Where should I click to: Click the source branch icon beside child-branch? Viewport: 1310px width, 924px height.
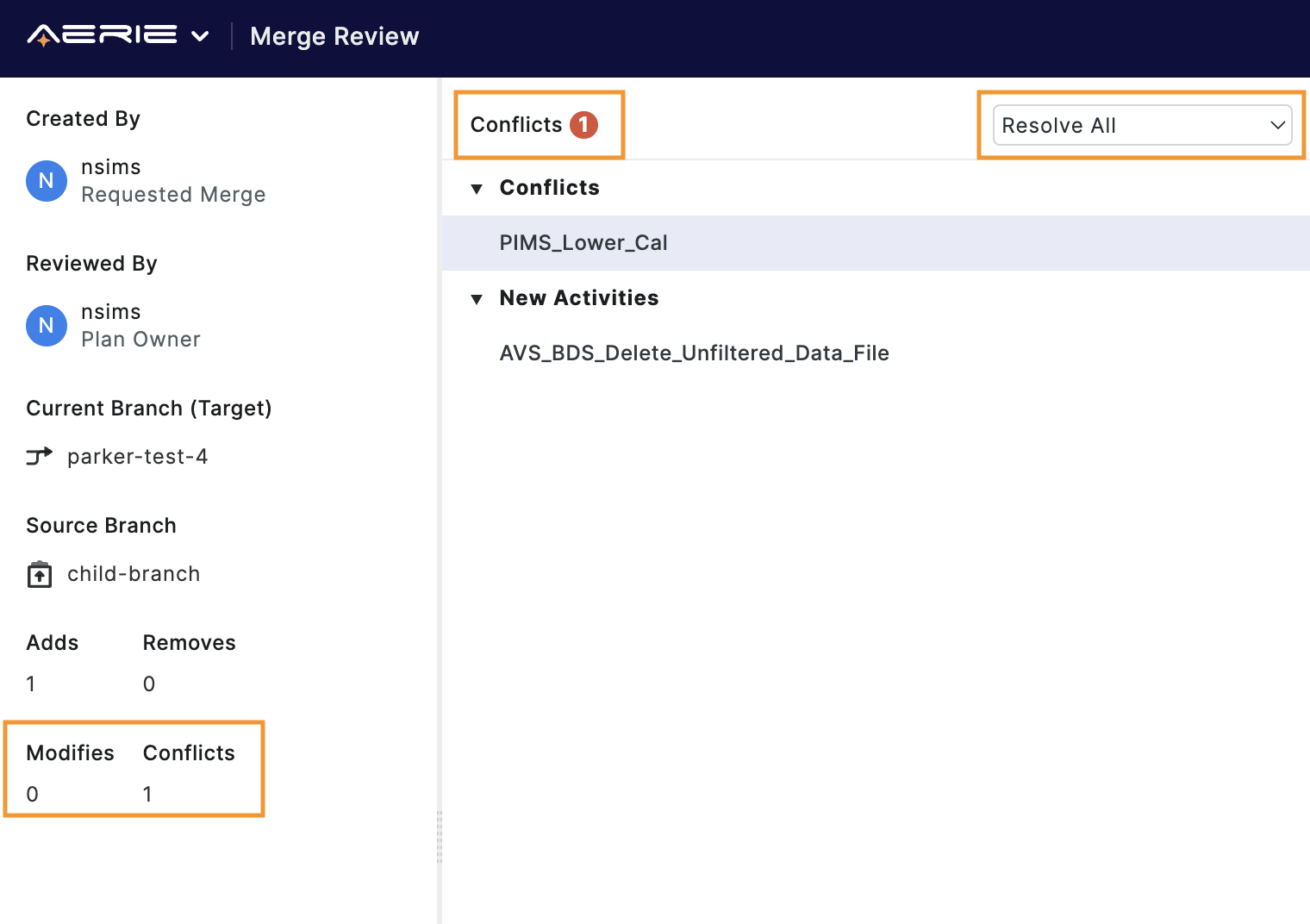[40, 573]
